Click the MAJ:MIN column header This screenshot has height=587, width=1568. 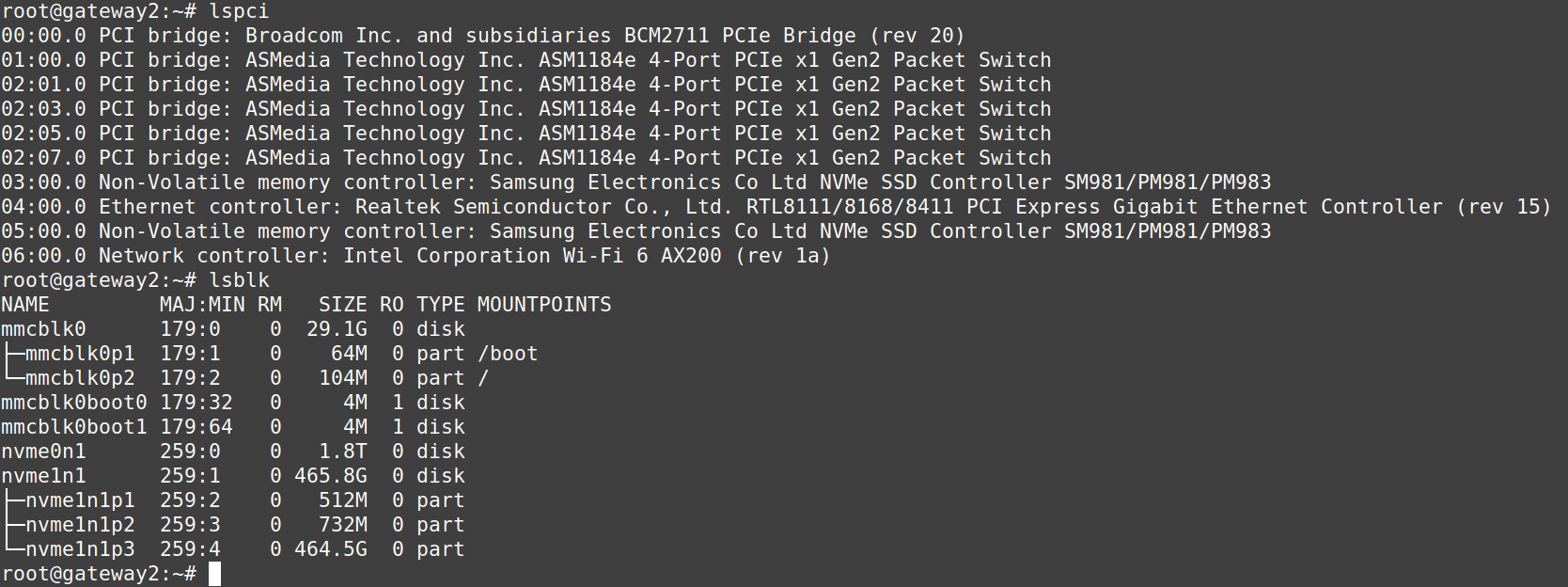[x=201, y=305]
